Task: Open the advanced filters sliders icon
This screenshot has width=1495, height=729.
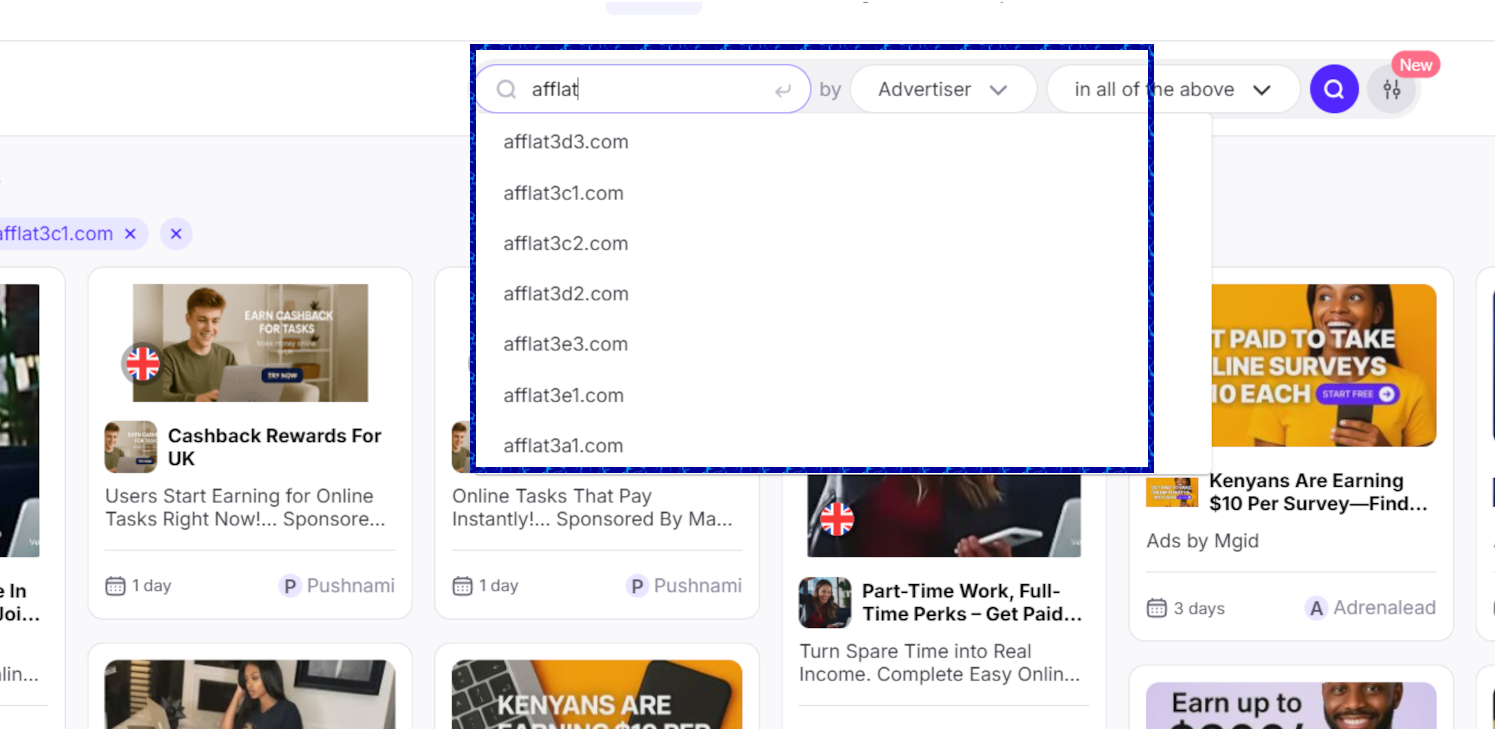Action: point(1392,89)
